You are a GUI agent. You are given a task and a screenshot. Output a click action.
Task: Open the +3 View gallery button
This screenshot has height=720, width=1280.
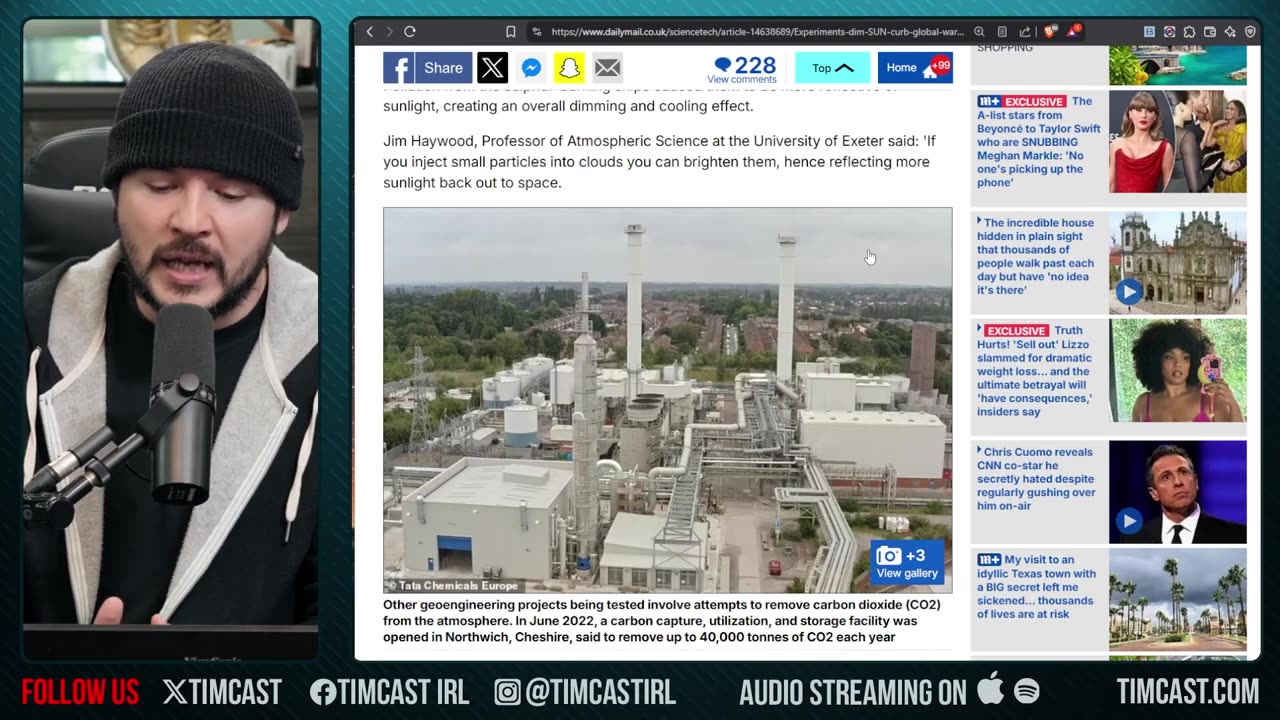tap(906, 563)
